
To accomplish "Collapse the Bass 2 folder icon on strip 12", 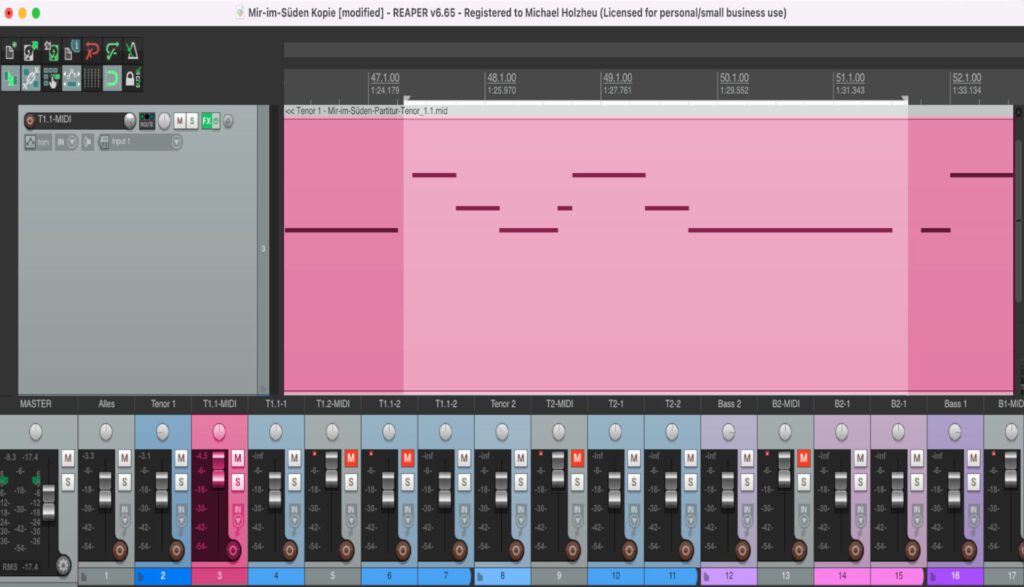I will click(707, 576).
